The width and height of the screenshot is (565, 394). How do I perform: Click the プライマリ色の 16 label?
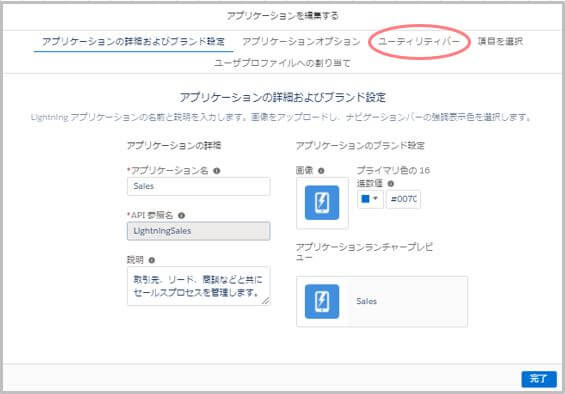tap(393, 170)
